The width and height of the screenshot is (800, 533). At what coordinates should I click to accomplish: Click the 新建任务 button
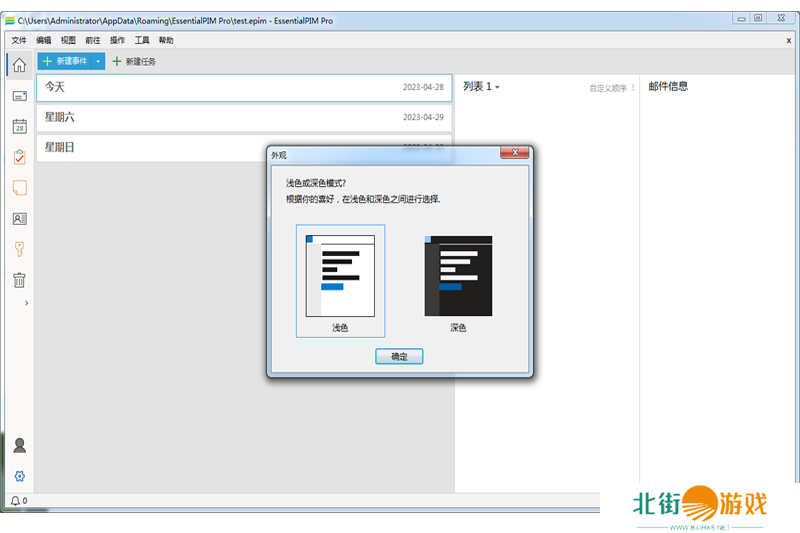(x=133, y=62)
